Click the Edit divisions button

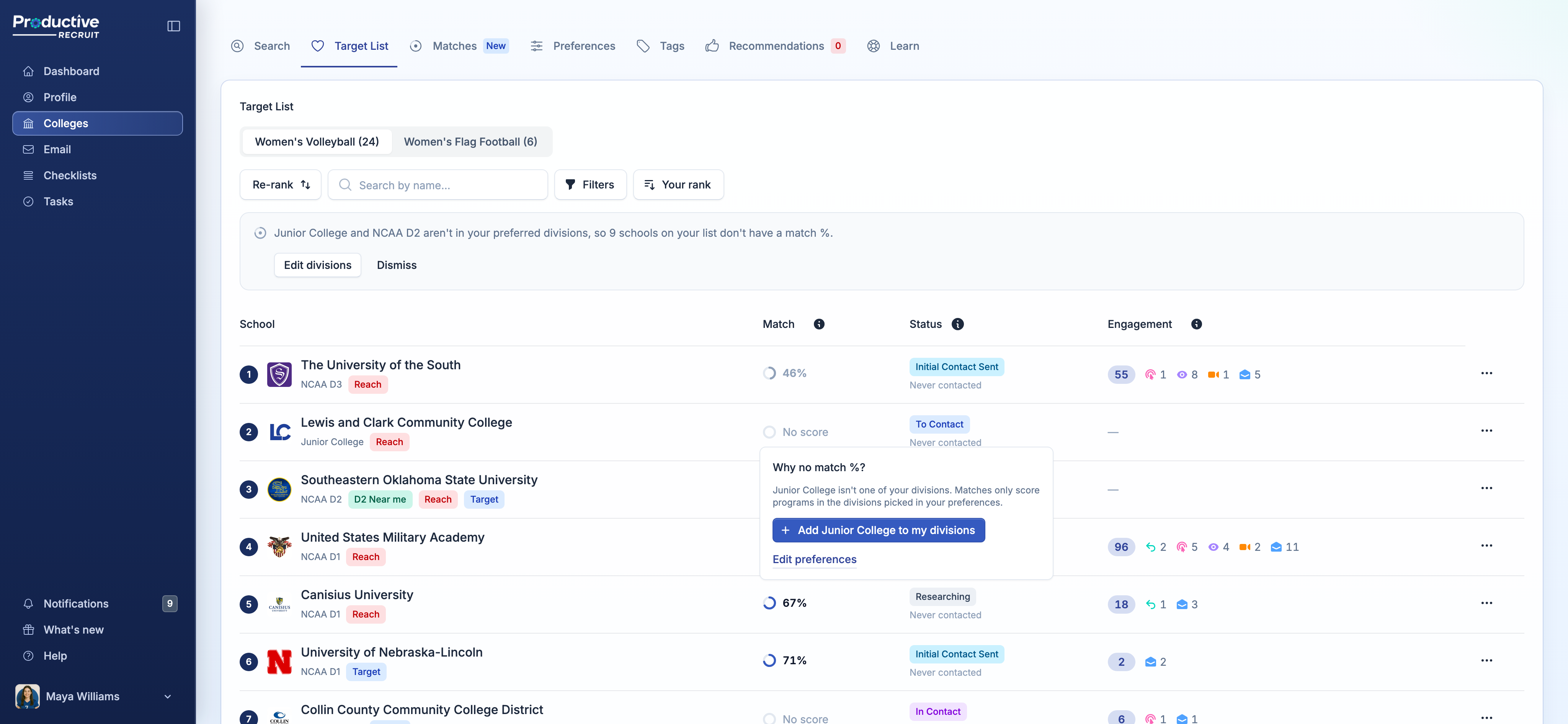click(317, 265)
